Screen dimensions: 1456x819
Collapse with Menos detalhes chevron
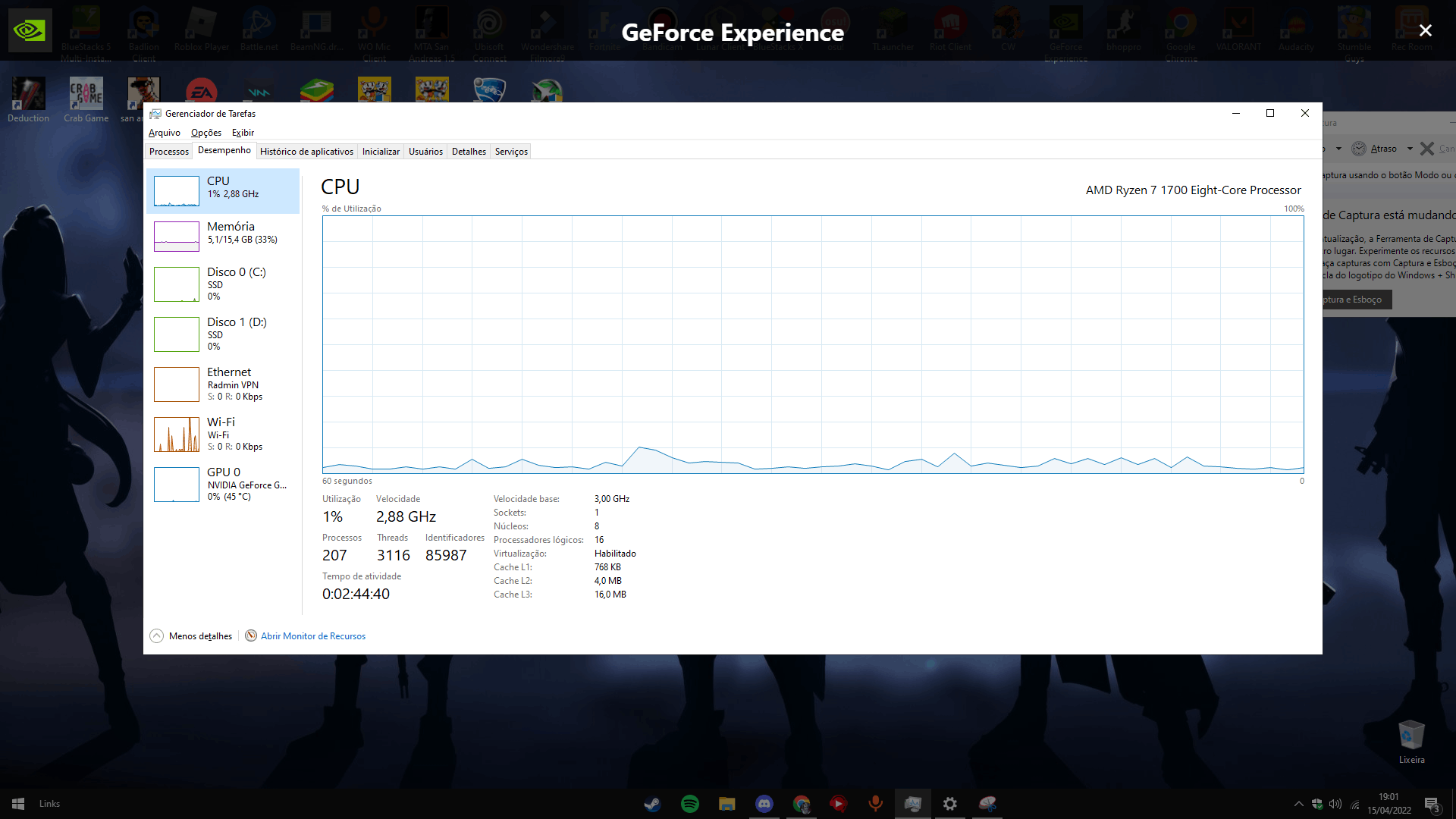[x=157, y=636]
